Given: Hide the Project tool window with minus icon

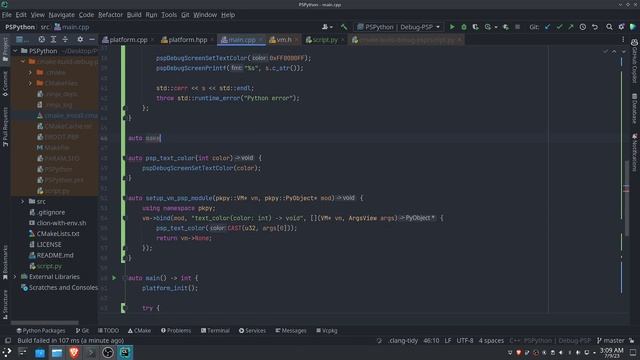Looking at the screenshot, I should point(92,40).
